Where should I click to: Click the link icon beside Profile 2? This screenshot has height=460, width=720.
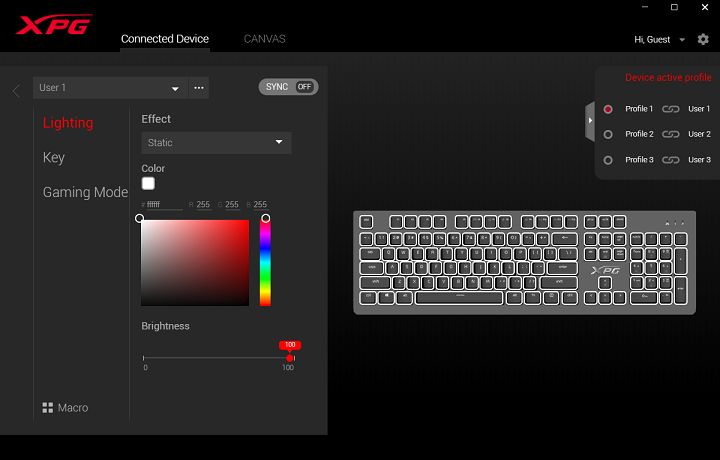tap(671, 134)
